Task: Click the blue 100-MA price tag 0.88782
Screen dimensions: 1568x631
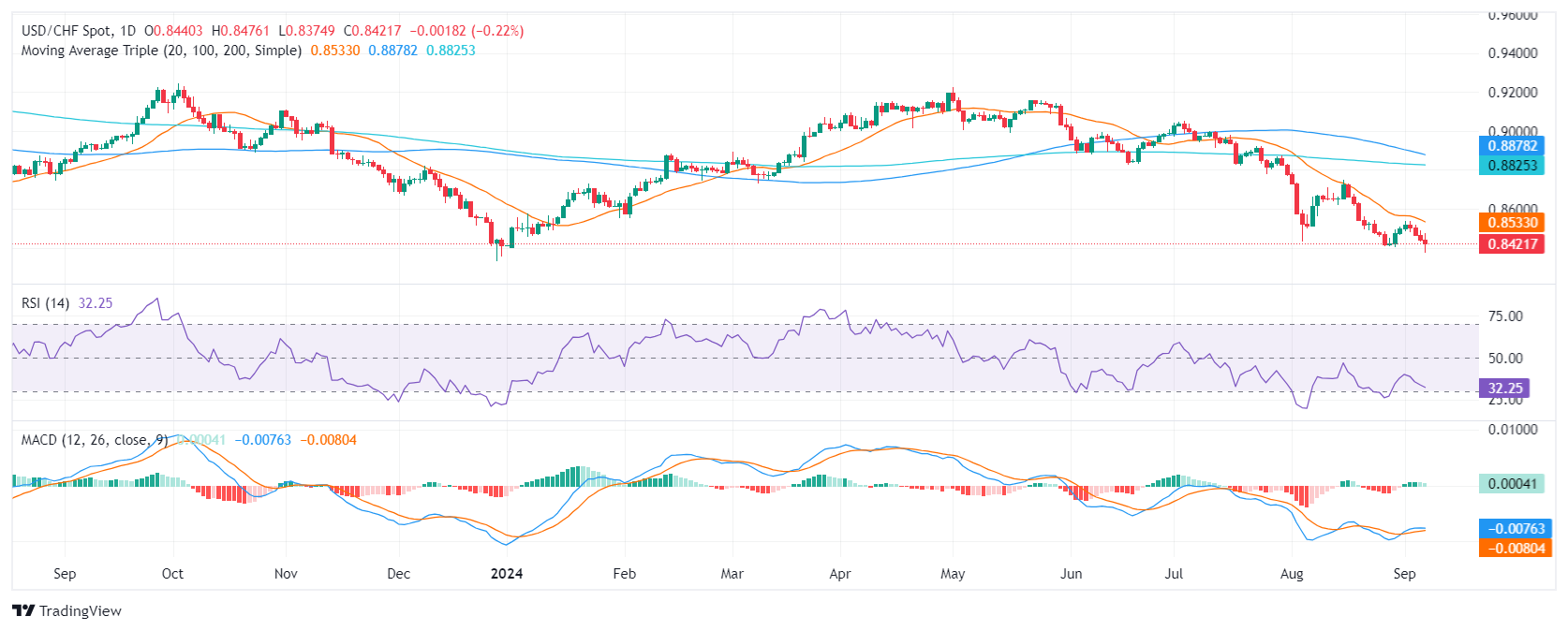Action: click(1511, 146)
